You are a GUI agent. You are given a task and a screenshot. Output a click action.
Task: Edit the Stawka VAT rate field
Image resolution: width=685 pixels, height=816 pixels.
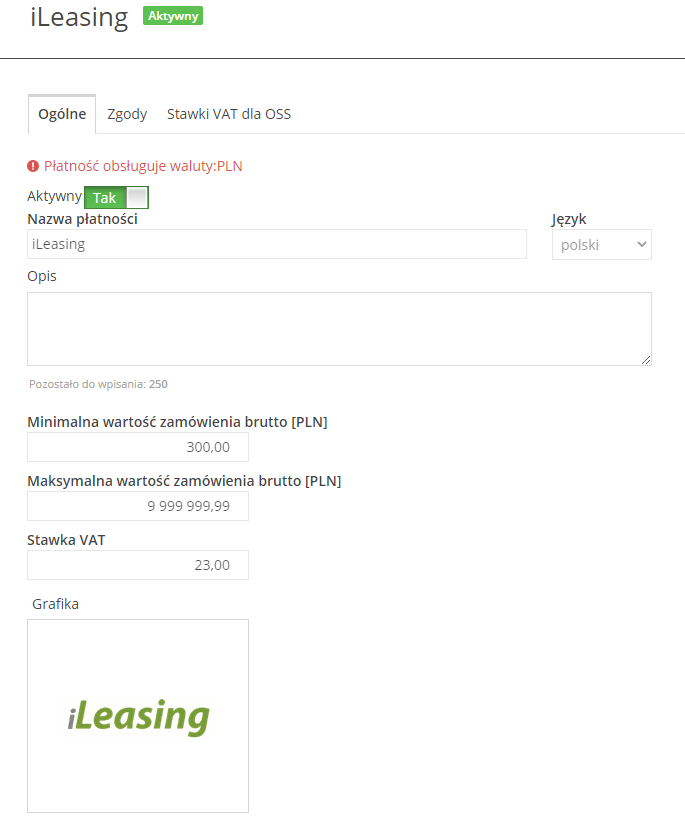coord(138,565)
